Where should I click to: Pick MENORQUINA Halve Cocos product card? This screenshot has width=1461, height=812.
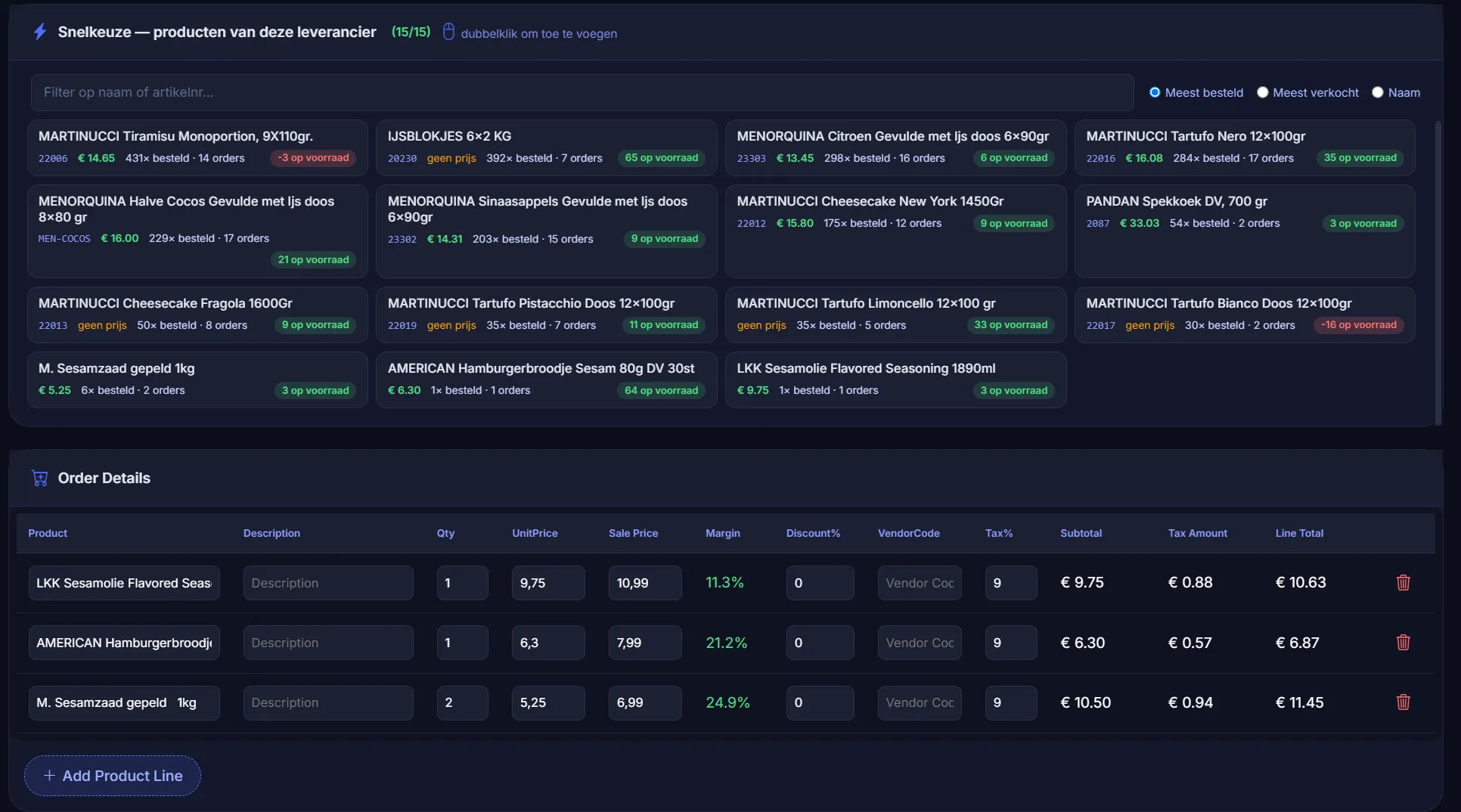pyautogui.click(x=197, y=231)
